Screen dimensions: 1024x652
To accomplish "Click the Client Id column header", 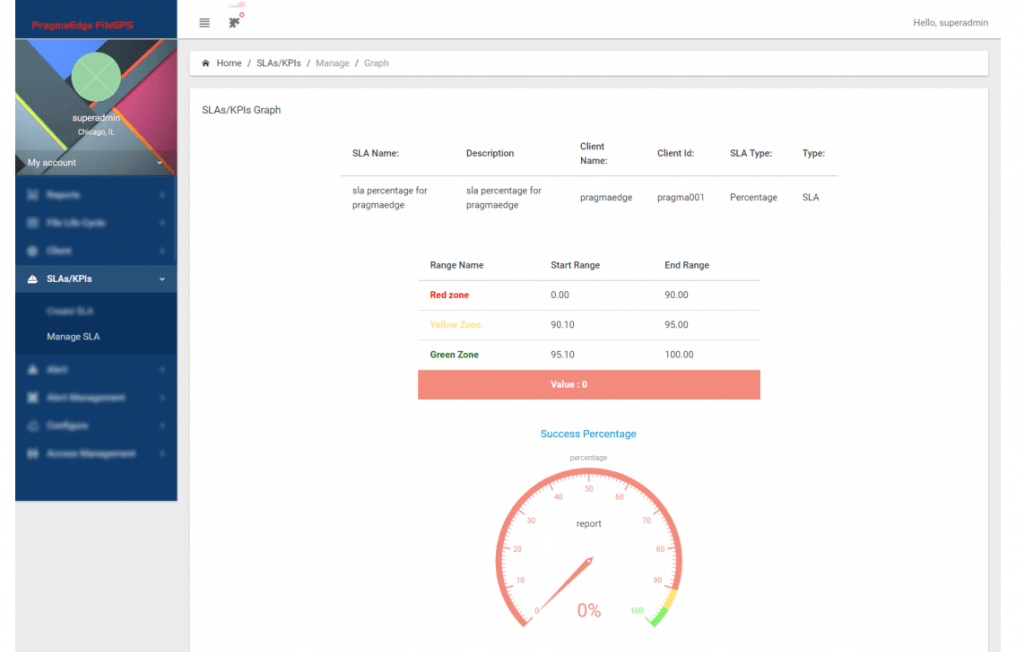I will pos(675,154).
